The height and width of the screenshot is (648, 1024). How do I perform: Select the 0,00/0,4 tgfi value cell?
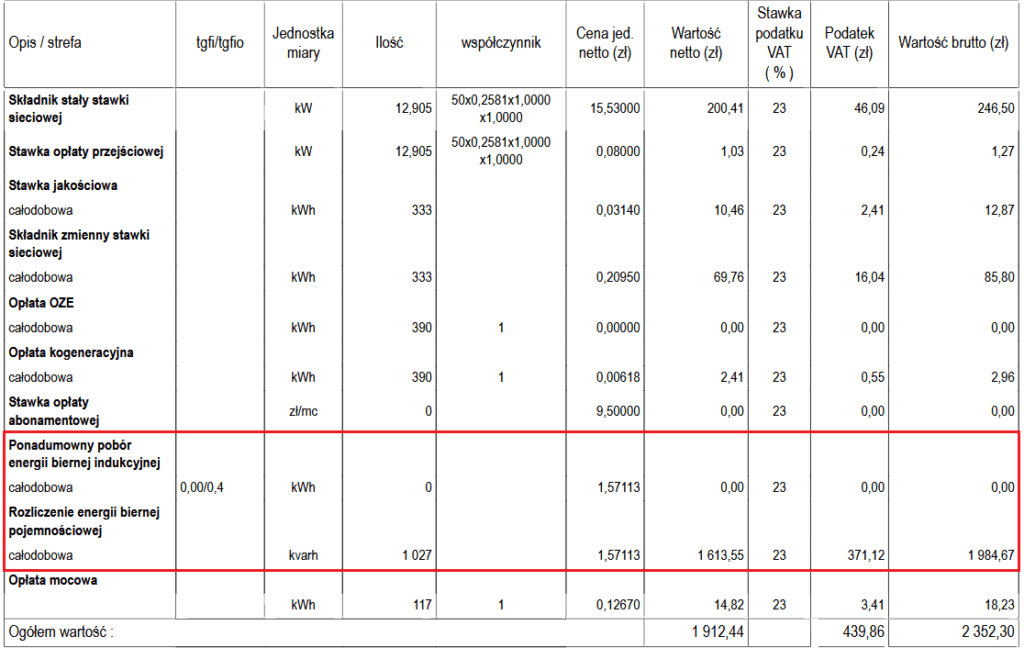click(203, 487)
